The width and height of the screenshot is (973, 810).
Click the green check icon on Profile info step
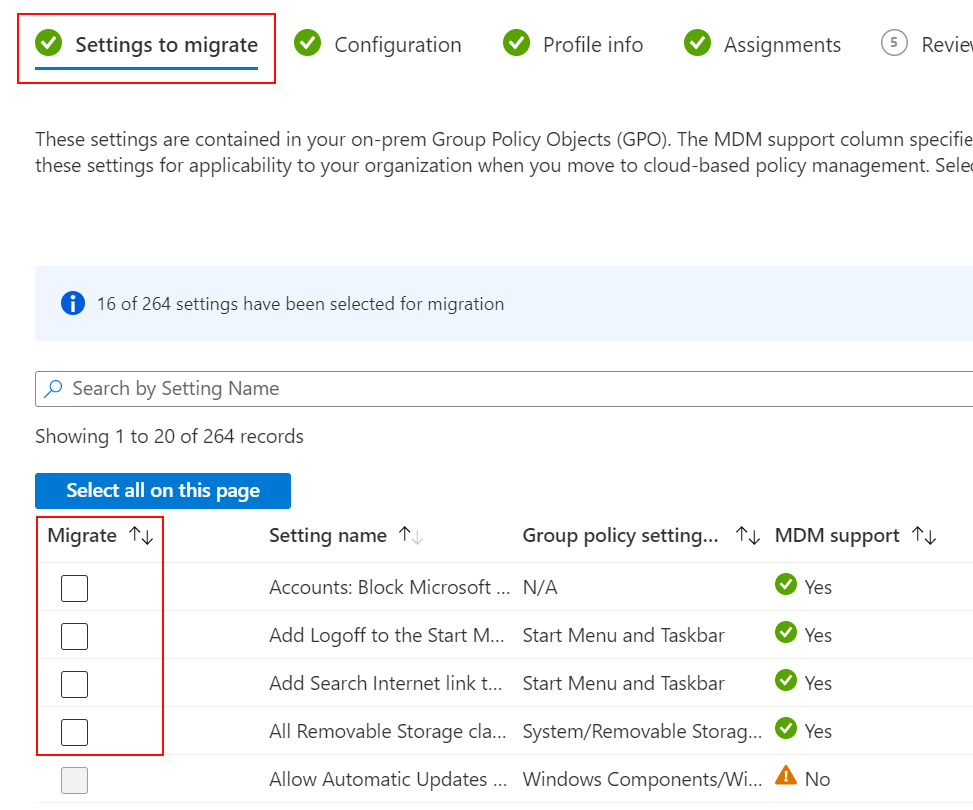pos(516,44)
